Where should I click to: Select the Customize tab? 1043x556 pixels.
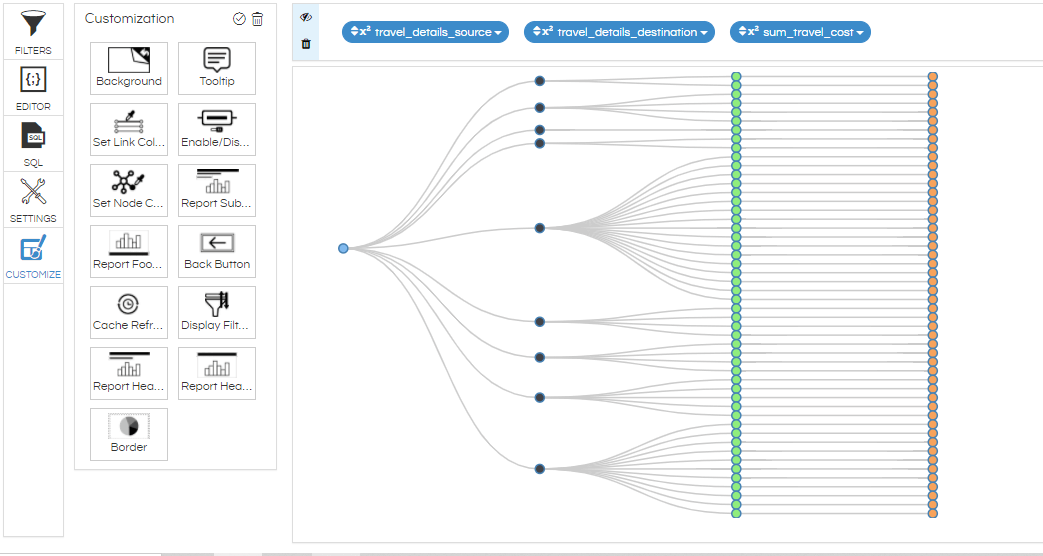tap(33, 255)
